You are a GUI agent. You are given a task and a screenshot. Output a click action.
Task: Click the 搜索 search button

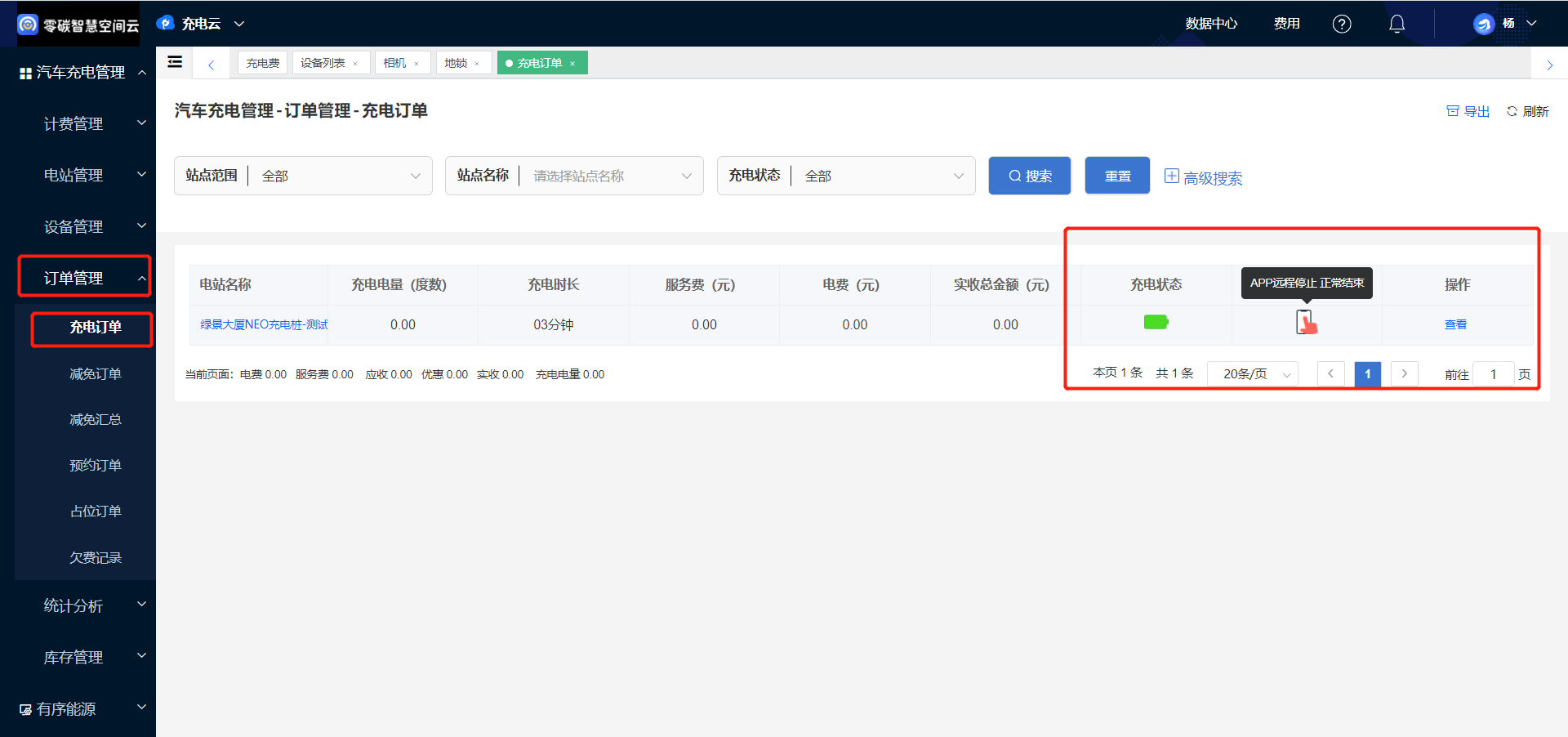(x=1029, y=176)
